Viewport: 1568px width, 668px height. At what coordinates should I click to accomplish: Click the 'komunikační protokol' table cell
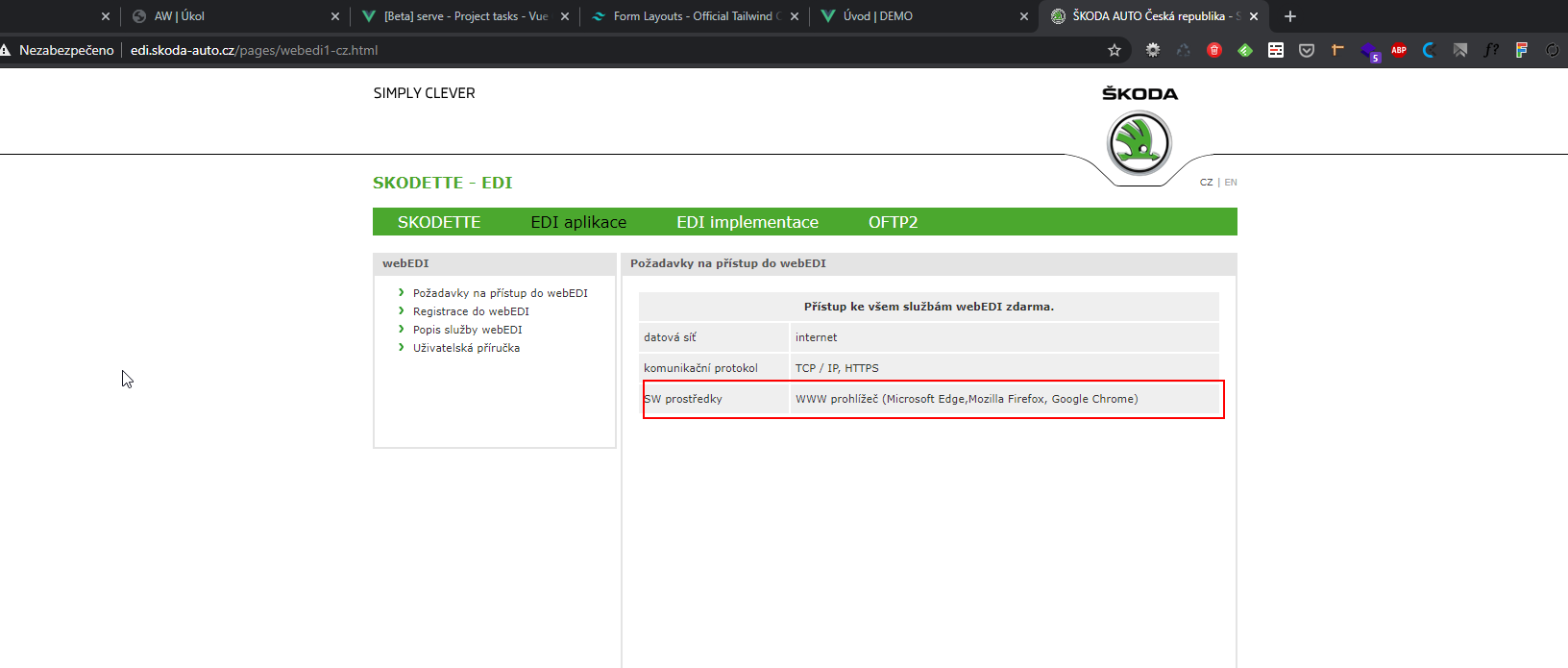point(714,368)
